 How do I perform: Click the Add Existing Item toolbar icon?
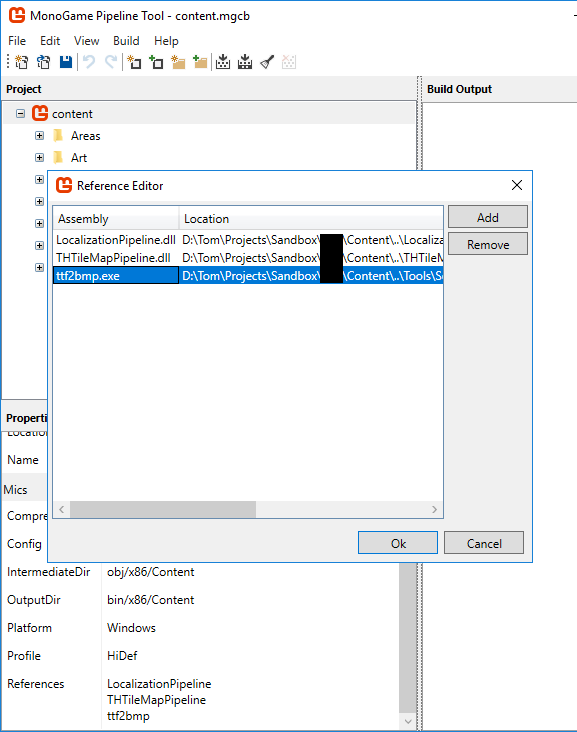click(x=156, y=62)
